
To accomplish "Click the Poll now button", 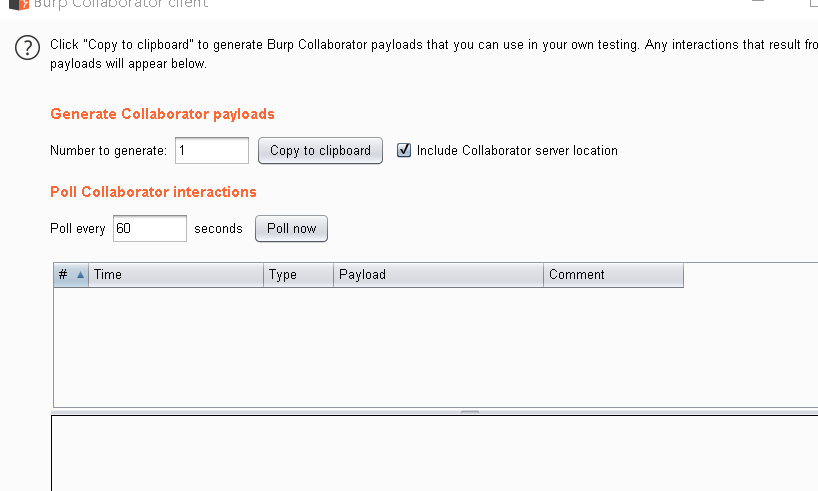I will [292, 229].
